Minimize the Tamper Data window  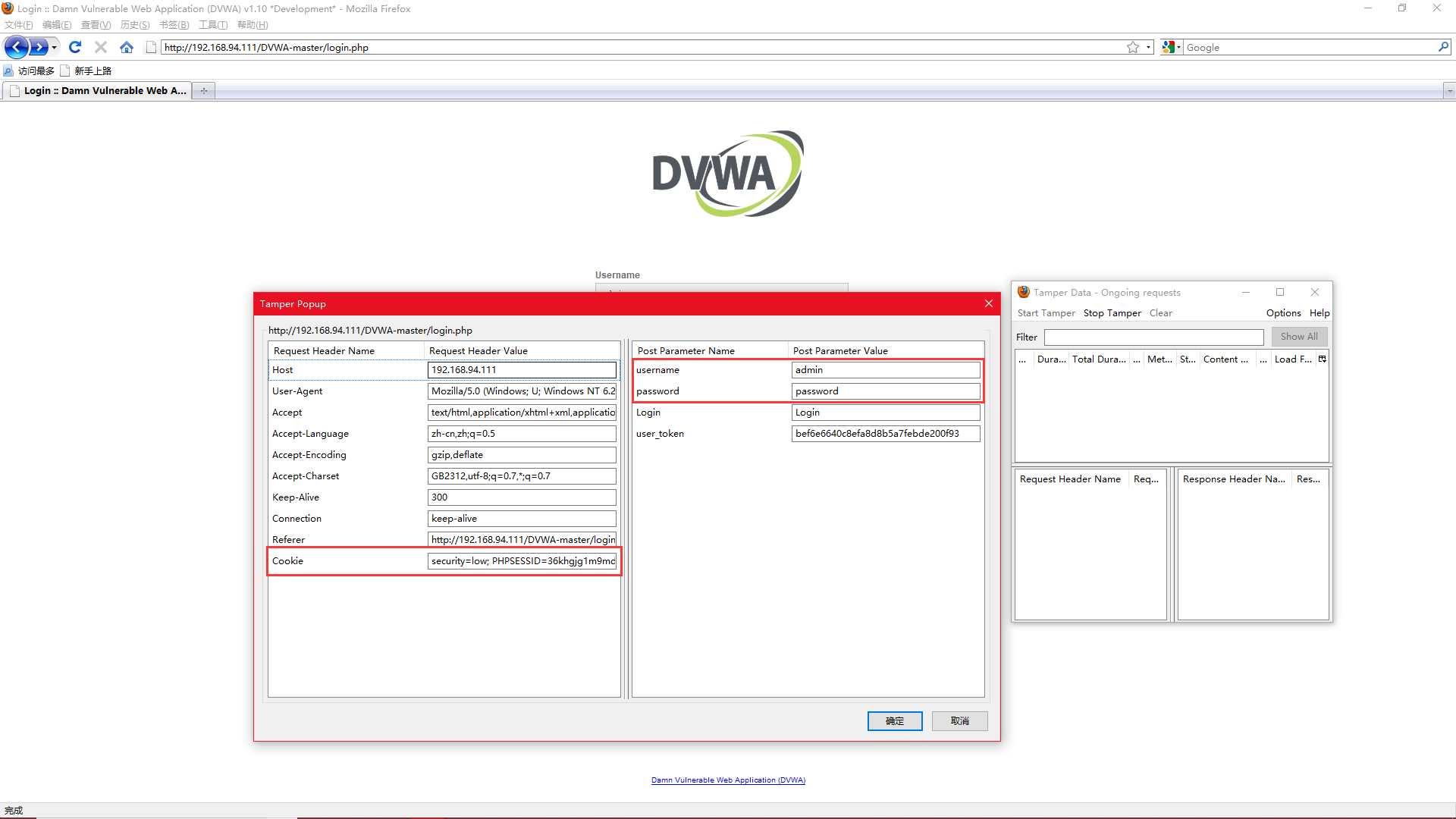(x=1245, y=292)
